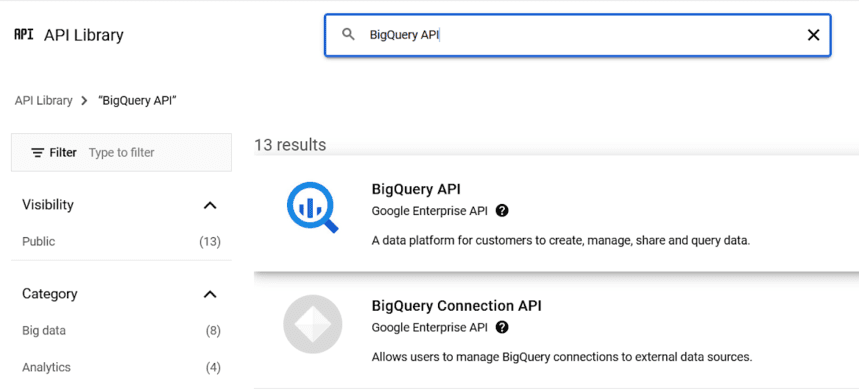Click the (8) count next to Big data
Image resolution: width=859 pixels, height=391 pixels.
[213, 331]
